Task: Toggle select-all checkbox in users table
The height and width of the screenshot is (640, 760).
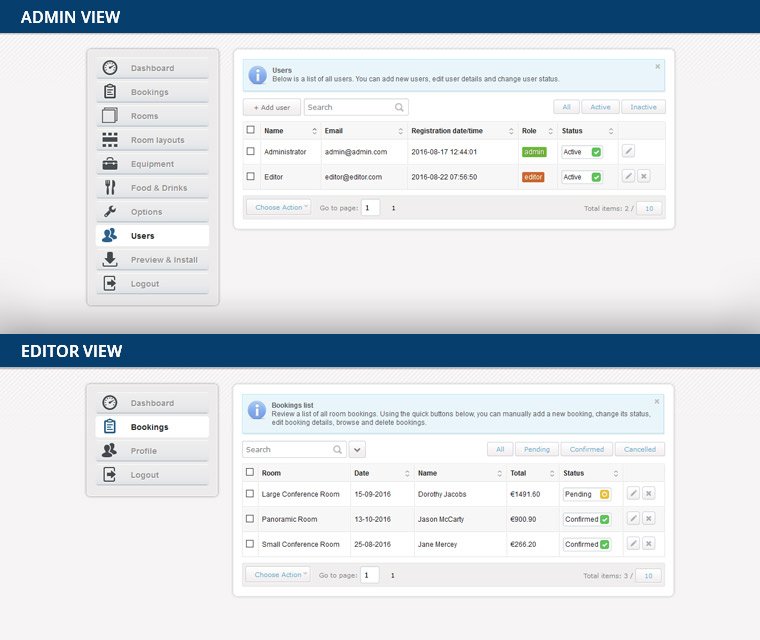Action: (x=251, y=129)
